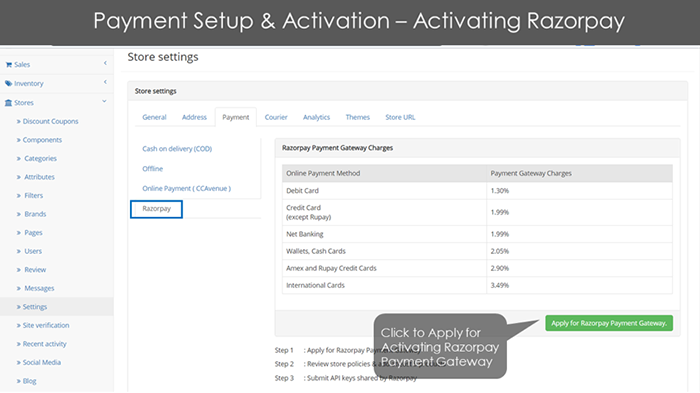Switch to the General tab

point(154,117)
